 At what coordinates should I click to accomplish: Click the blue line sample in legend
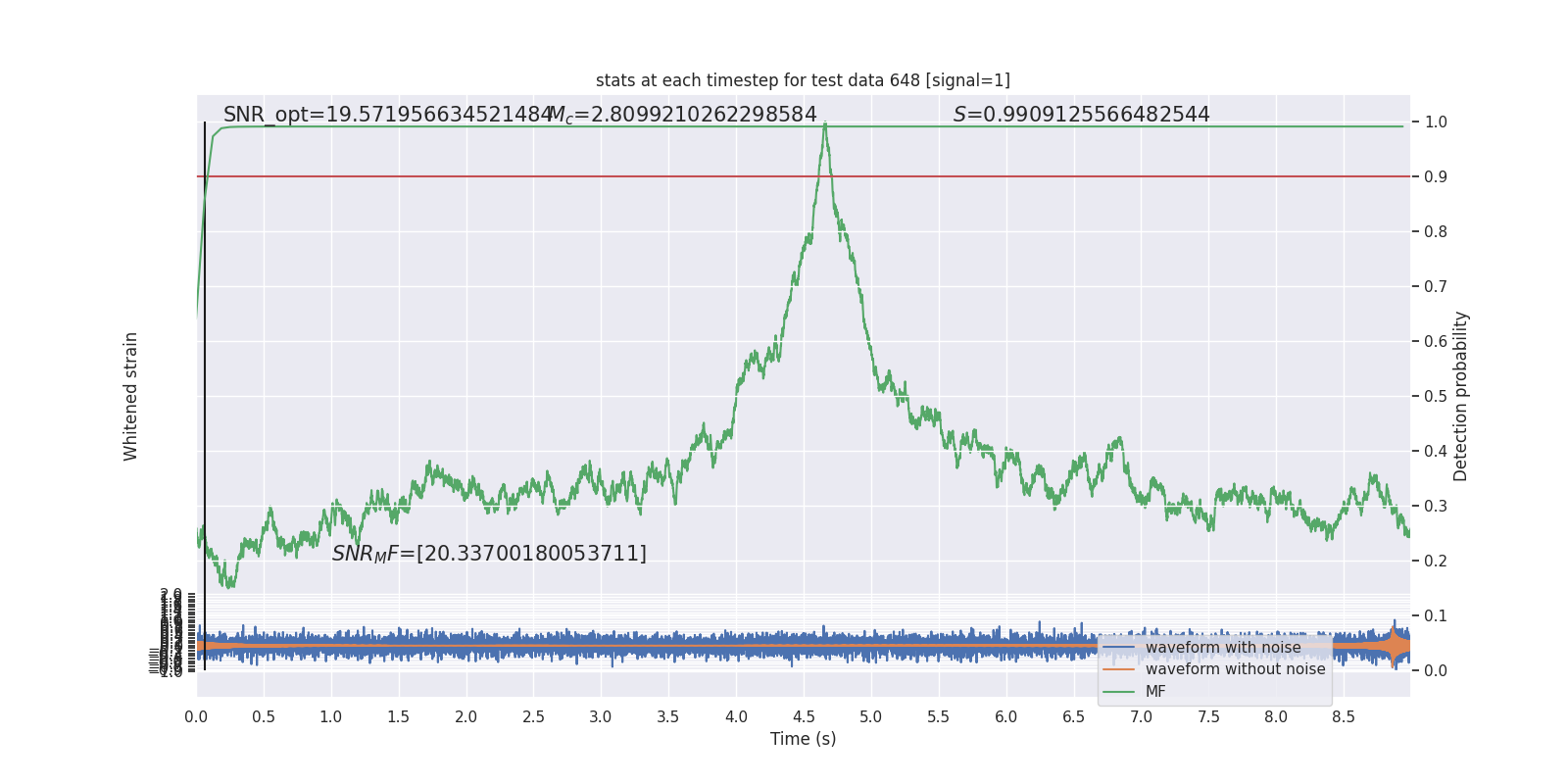tap(1118, 648)
